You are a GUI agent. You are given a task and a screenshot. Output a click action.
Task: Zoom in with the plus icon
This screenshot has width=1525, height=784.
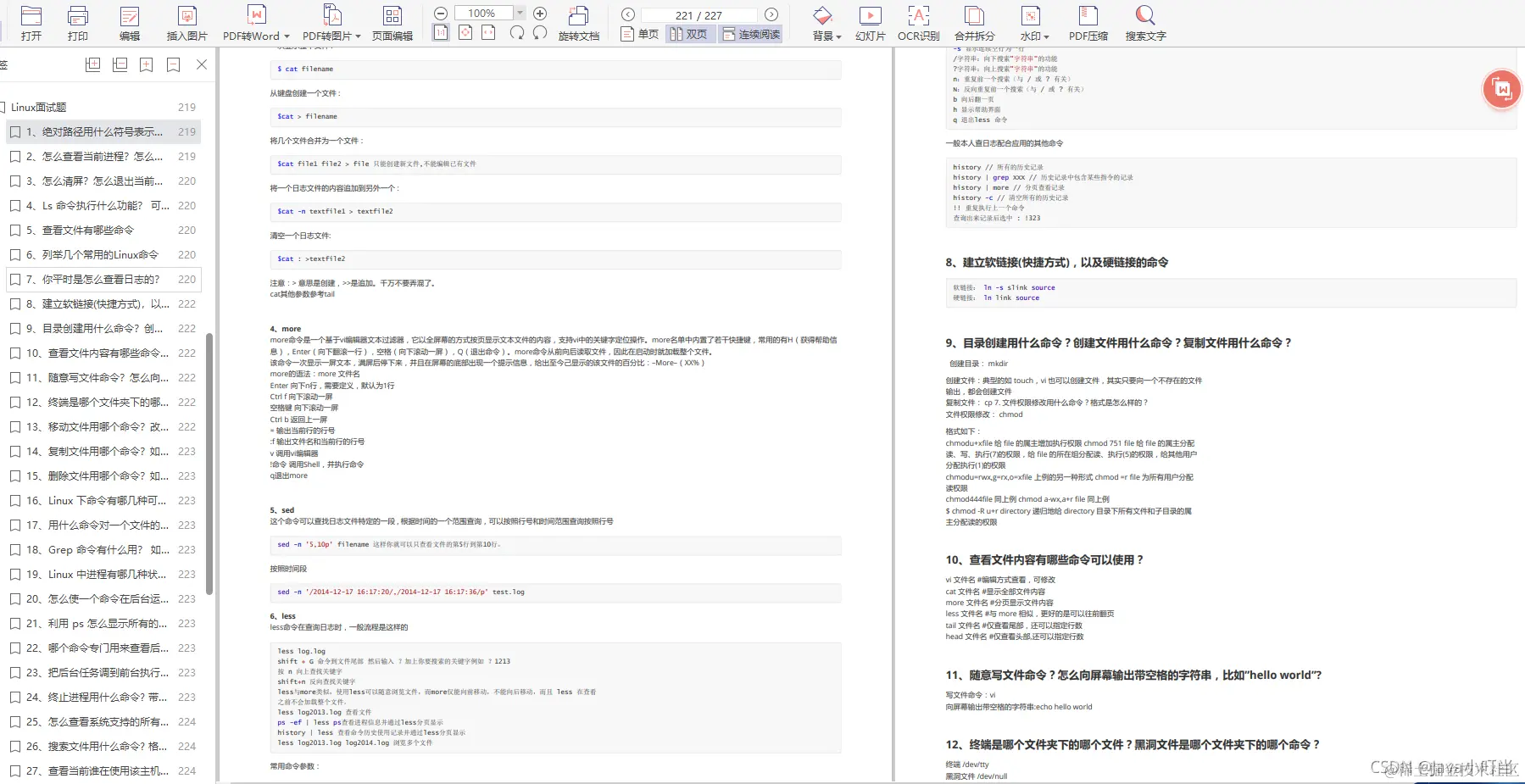click(540, 14)
